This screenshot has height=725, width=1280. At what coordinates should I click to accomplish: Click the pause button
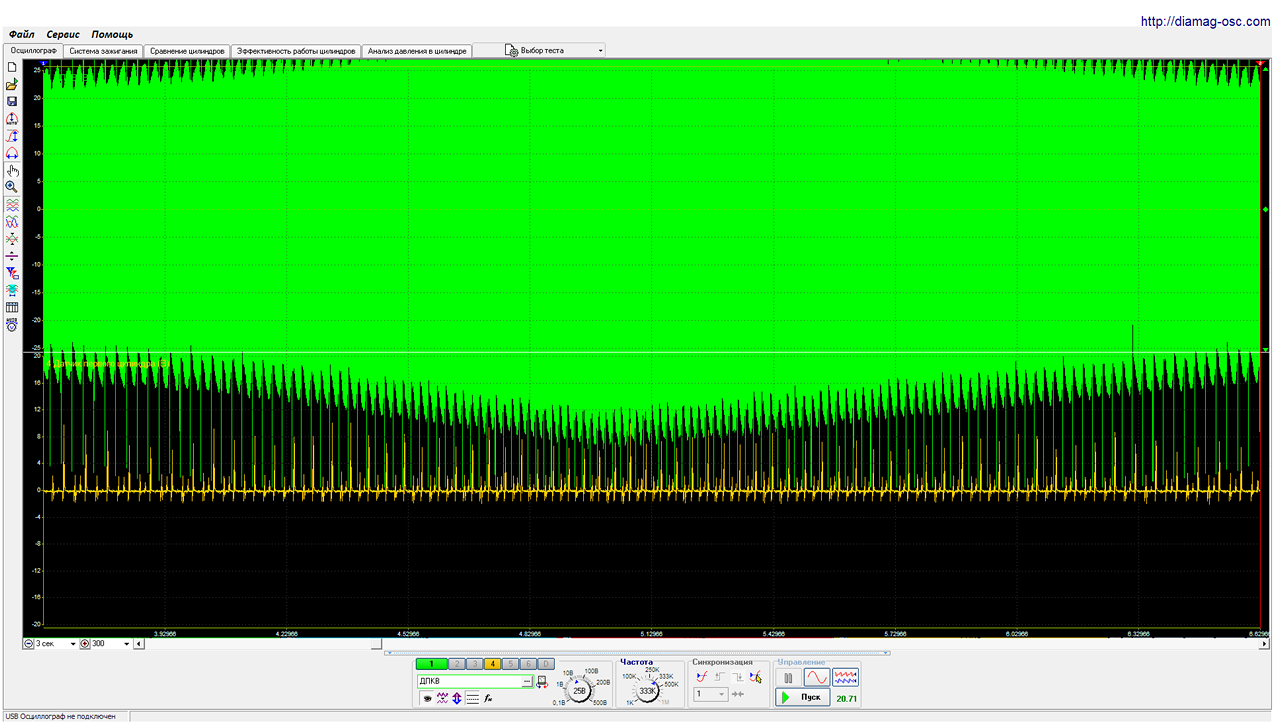788,677
